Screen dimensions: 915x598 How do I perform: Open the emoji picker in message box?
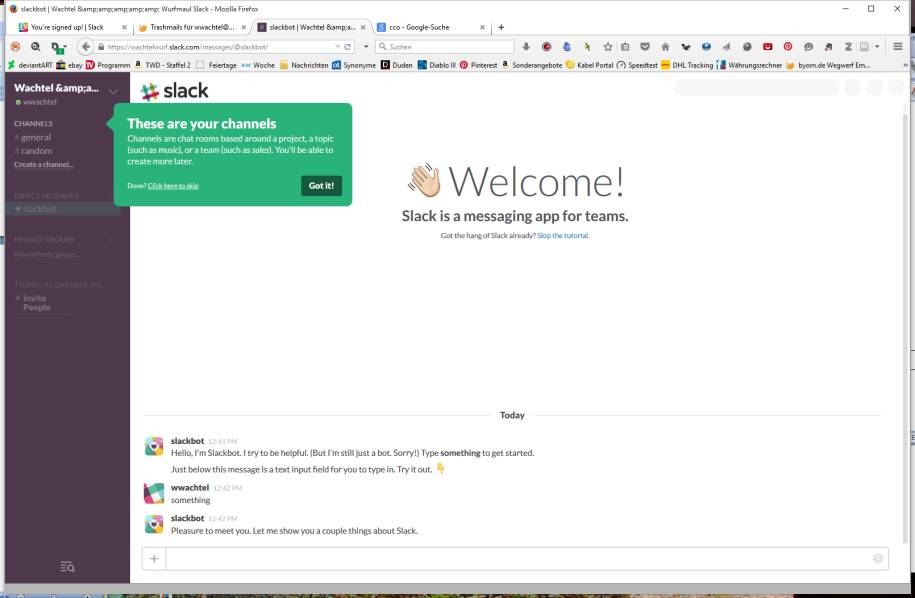(877, 558)
